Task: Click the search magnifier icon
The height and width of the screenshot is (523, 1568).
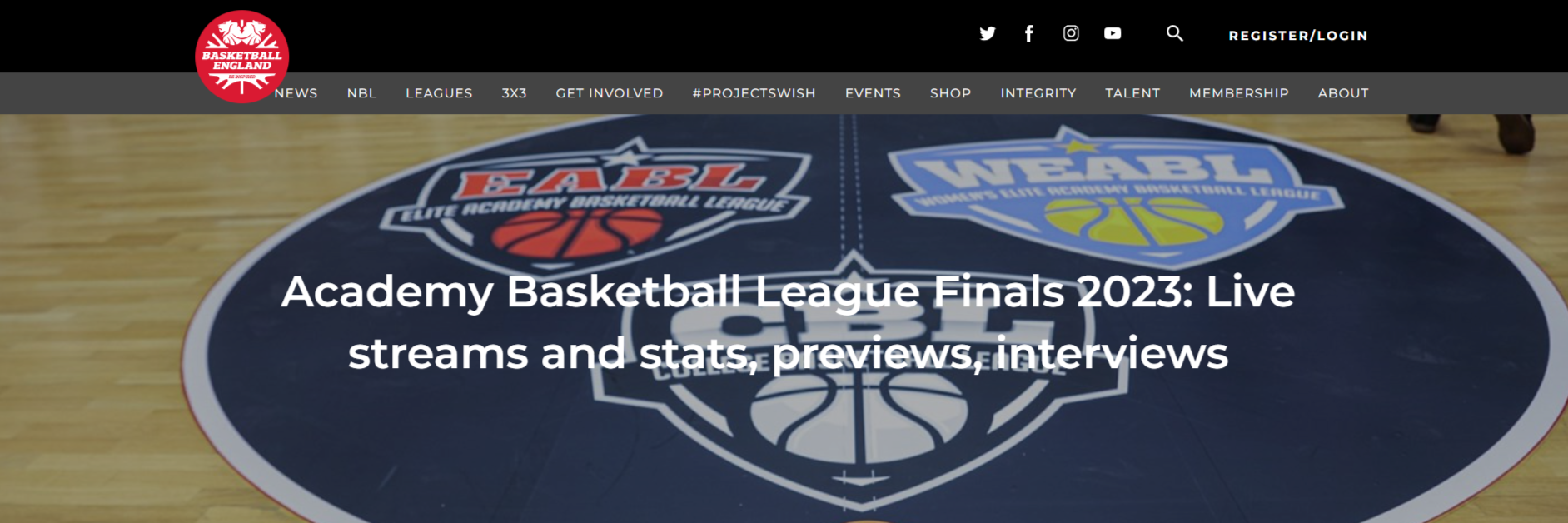Action: 1174,33
